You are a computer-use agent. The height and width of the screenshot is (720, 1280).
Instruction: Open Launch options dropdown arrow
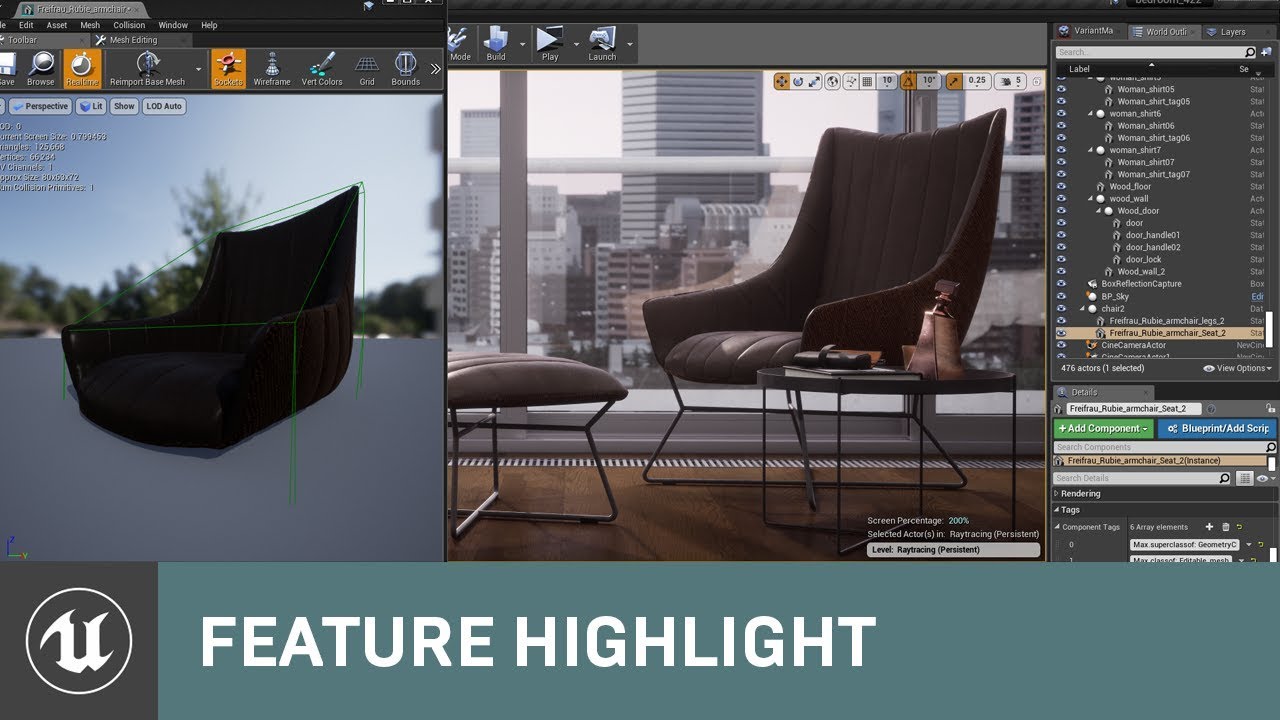(x=630, y=44)
